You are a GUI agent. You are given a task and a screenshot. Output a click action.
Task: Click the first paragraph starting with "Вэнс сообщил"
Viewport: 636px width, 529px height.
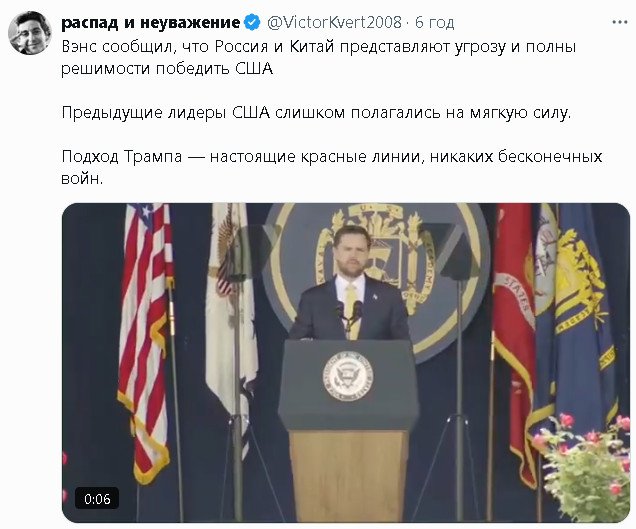[x=319, y=58]
